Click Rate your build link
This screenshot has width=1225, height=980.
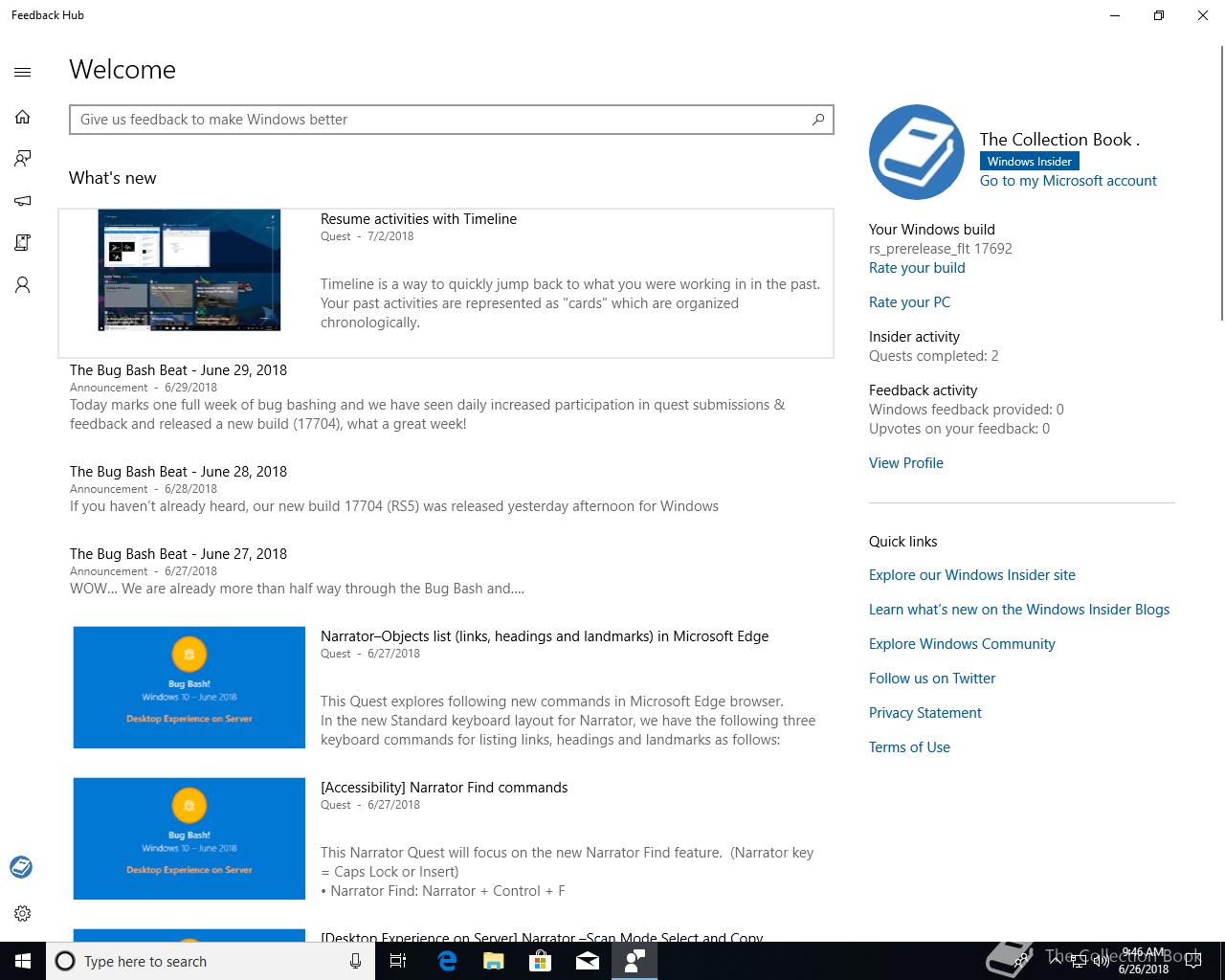click(x=917, y=268)
